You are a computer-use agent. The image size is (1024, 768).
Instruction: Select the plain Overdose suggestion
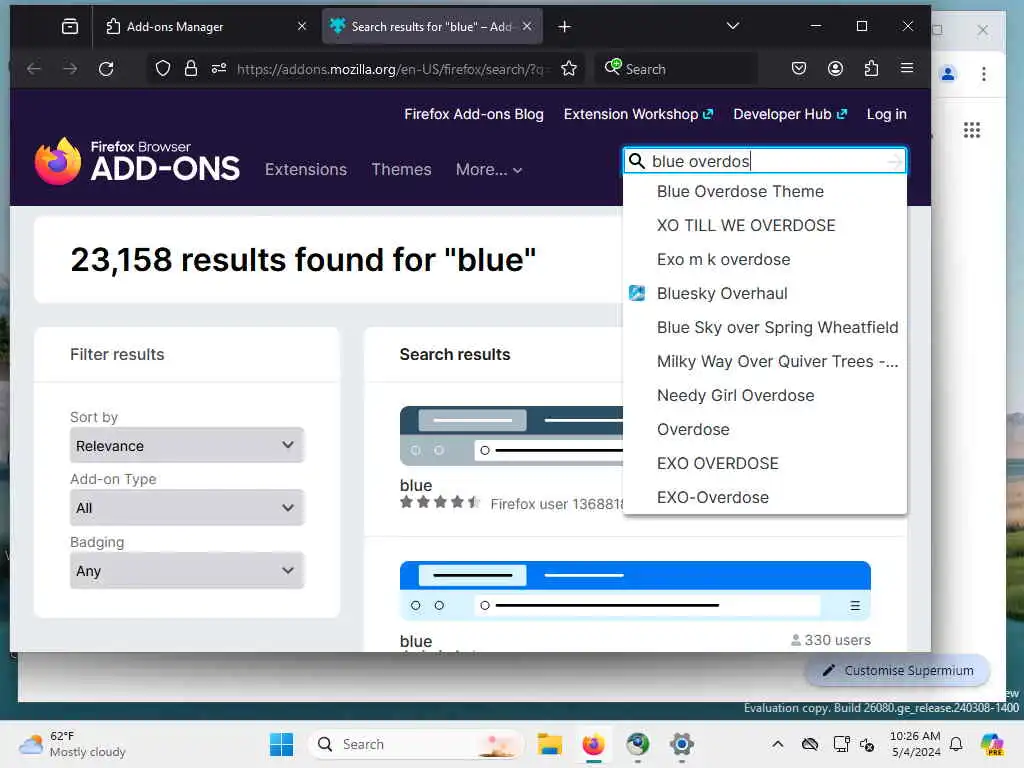765,429
